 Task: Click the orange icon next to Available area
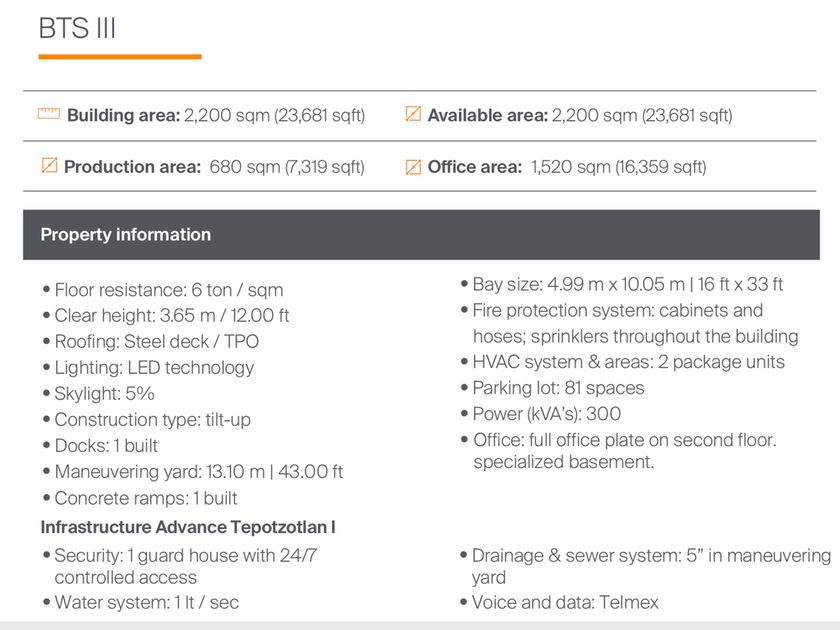pyautogui.click(x=412, y=115)
